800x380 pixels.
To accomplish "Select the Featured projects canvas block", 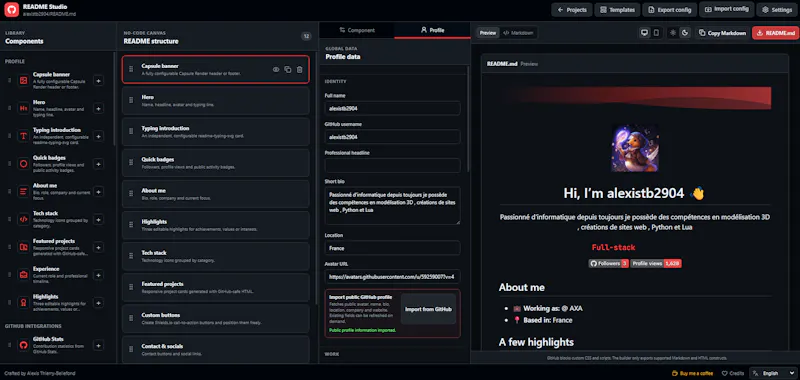I will click(215, 287).
